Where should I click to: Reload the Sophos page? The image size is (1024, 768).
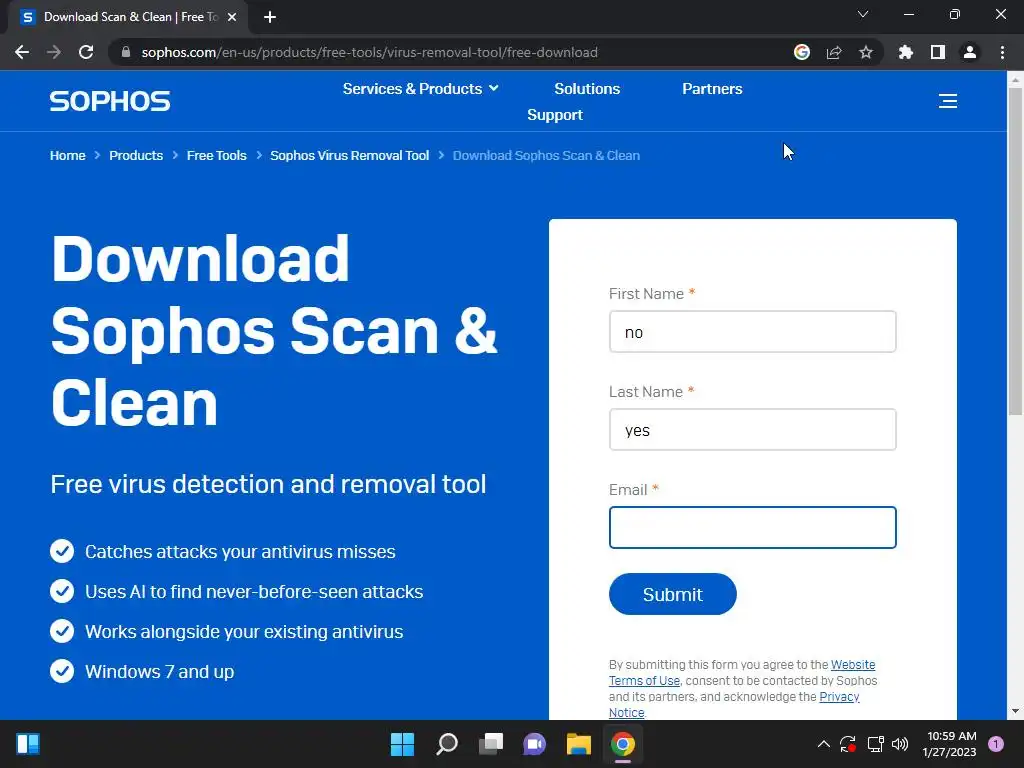86,52
